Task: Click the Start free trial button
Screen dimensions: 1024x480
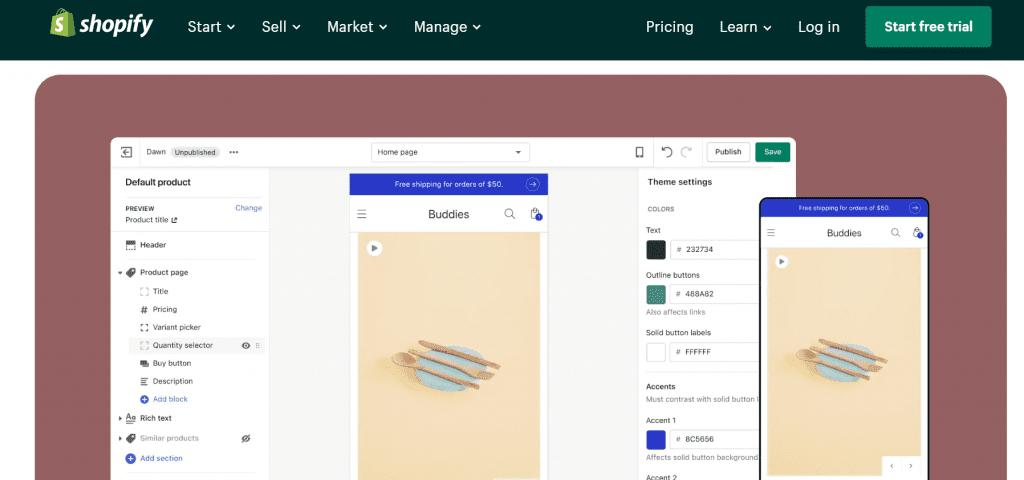Action: point(927,27)
